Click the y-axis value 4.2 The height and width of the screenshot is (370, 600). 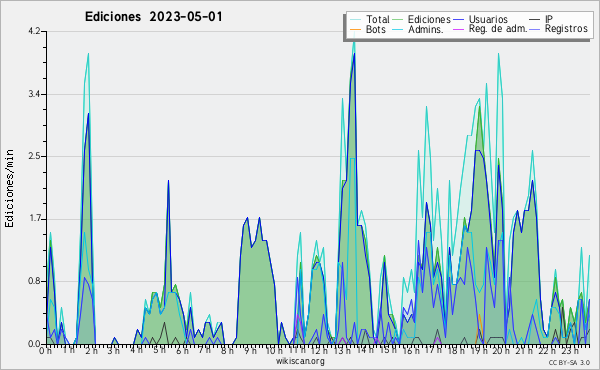click(x=34, y=31)
